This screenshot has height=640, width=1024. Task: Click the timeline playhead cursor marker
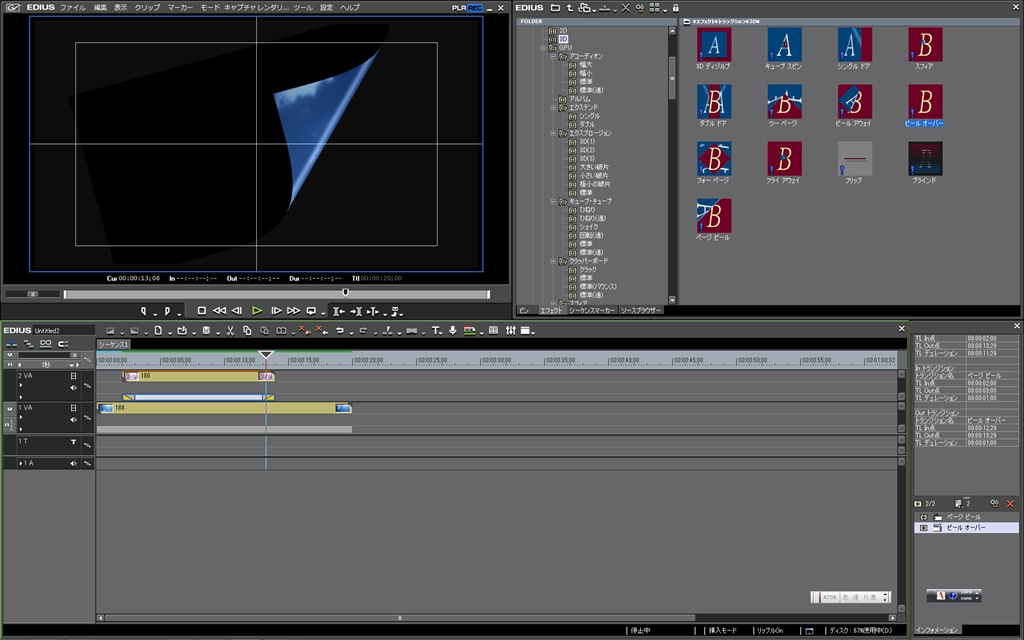[266, 355]
